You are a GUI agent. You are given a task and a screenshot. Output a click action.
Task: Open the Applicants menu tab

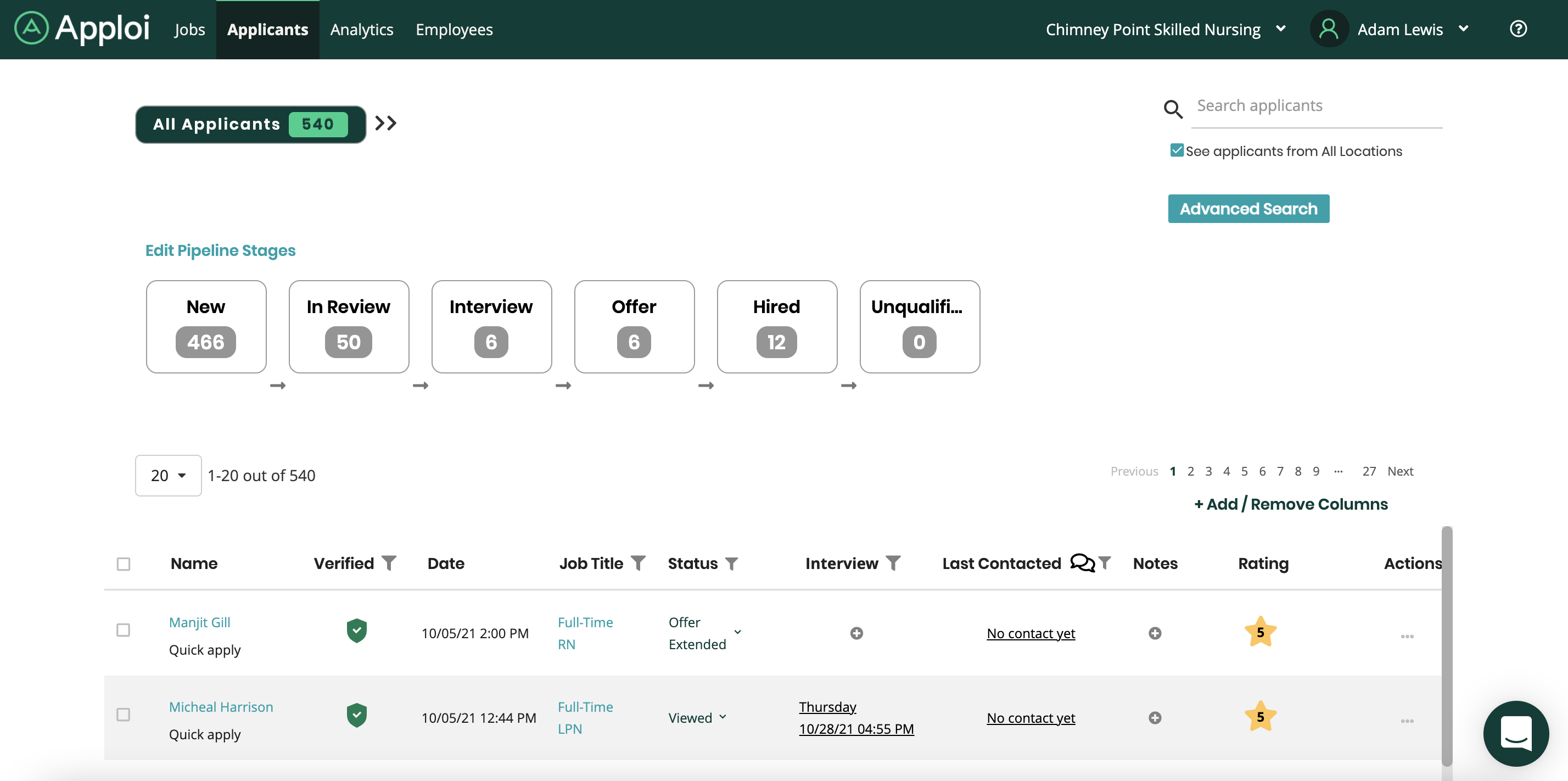pos(268,29)
